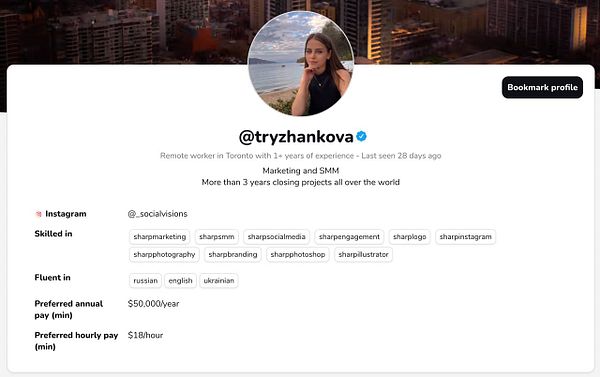Select the sharpphotoshop tag
600x377 pixels.
tap(298, 255)
